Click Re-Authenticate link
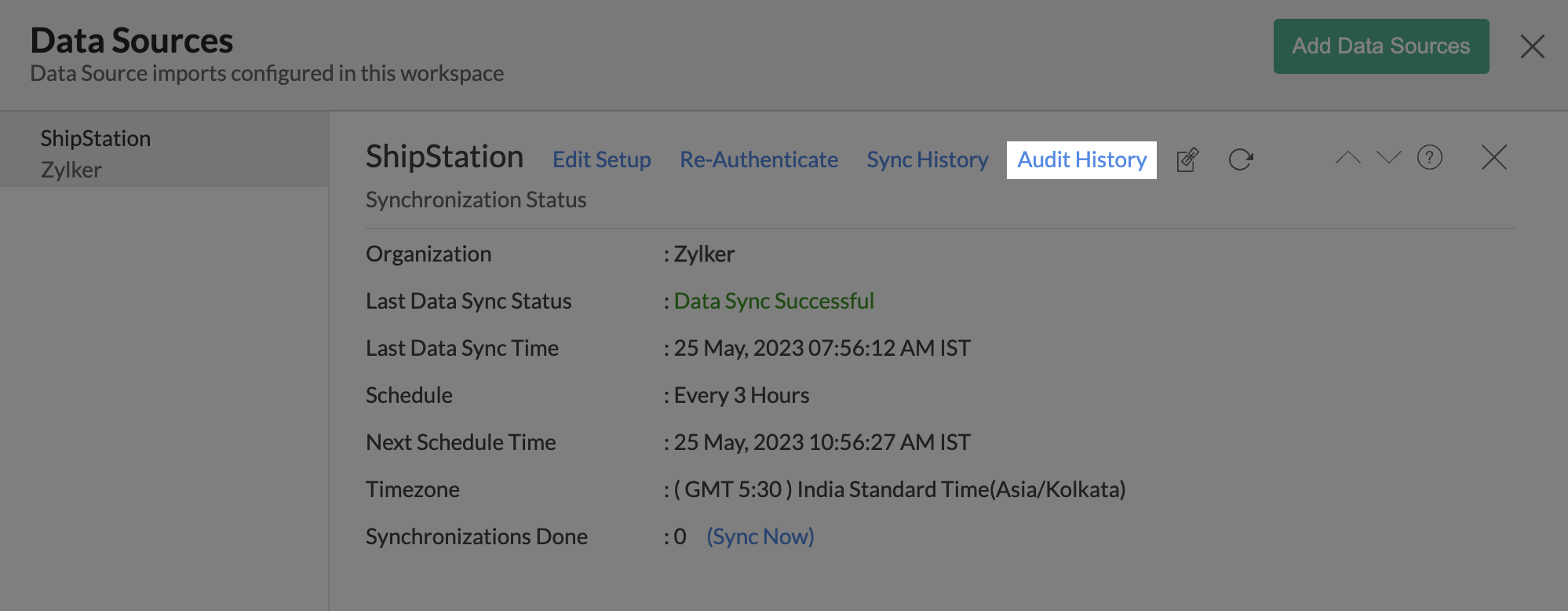This screenshot has width=1568, height=611. pyautogui.click(x=759, y=159)
